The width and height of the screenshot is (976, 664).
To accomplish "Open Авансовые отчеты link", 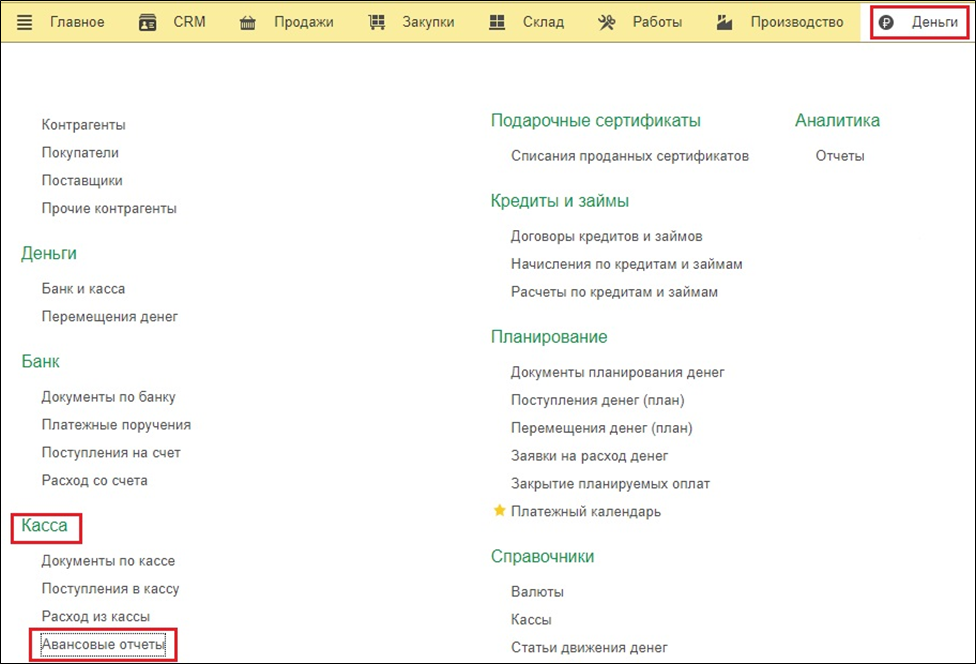I will point(102,645).
